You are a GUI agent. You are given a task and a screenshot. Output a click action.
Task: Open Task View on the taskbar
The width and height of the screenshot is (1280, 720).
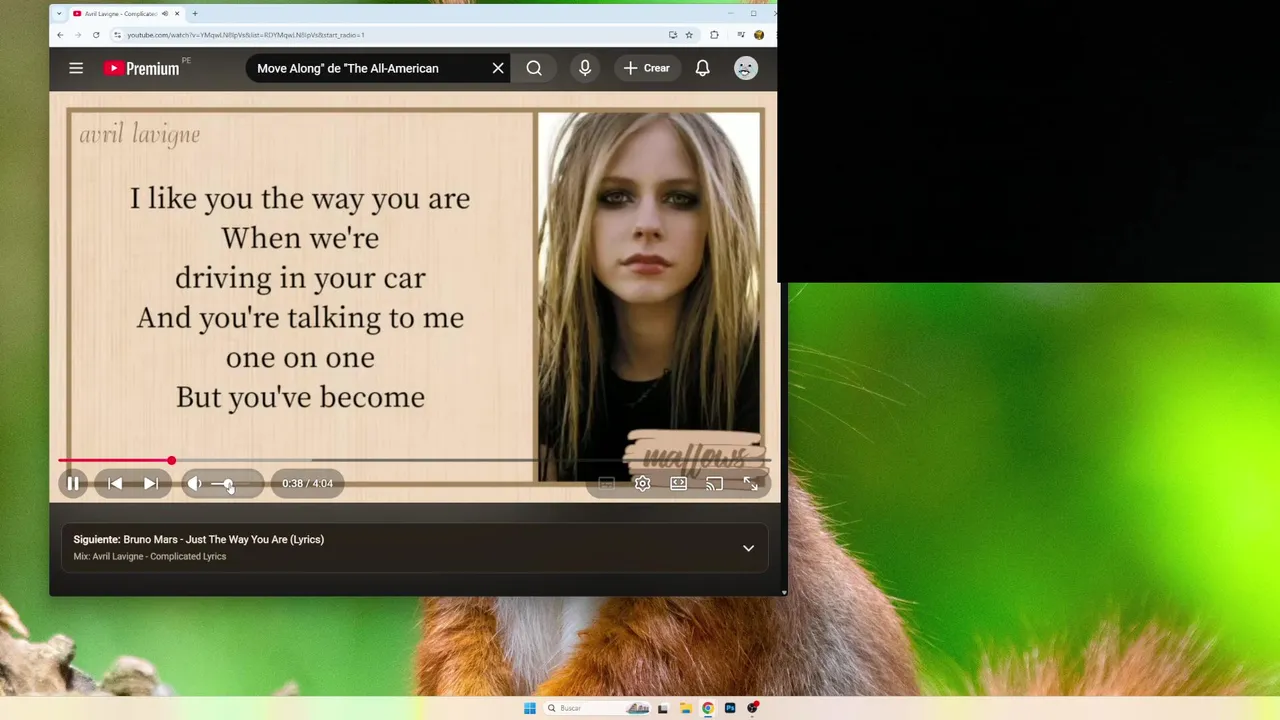click(x=663, y=708)
